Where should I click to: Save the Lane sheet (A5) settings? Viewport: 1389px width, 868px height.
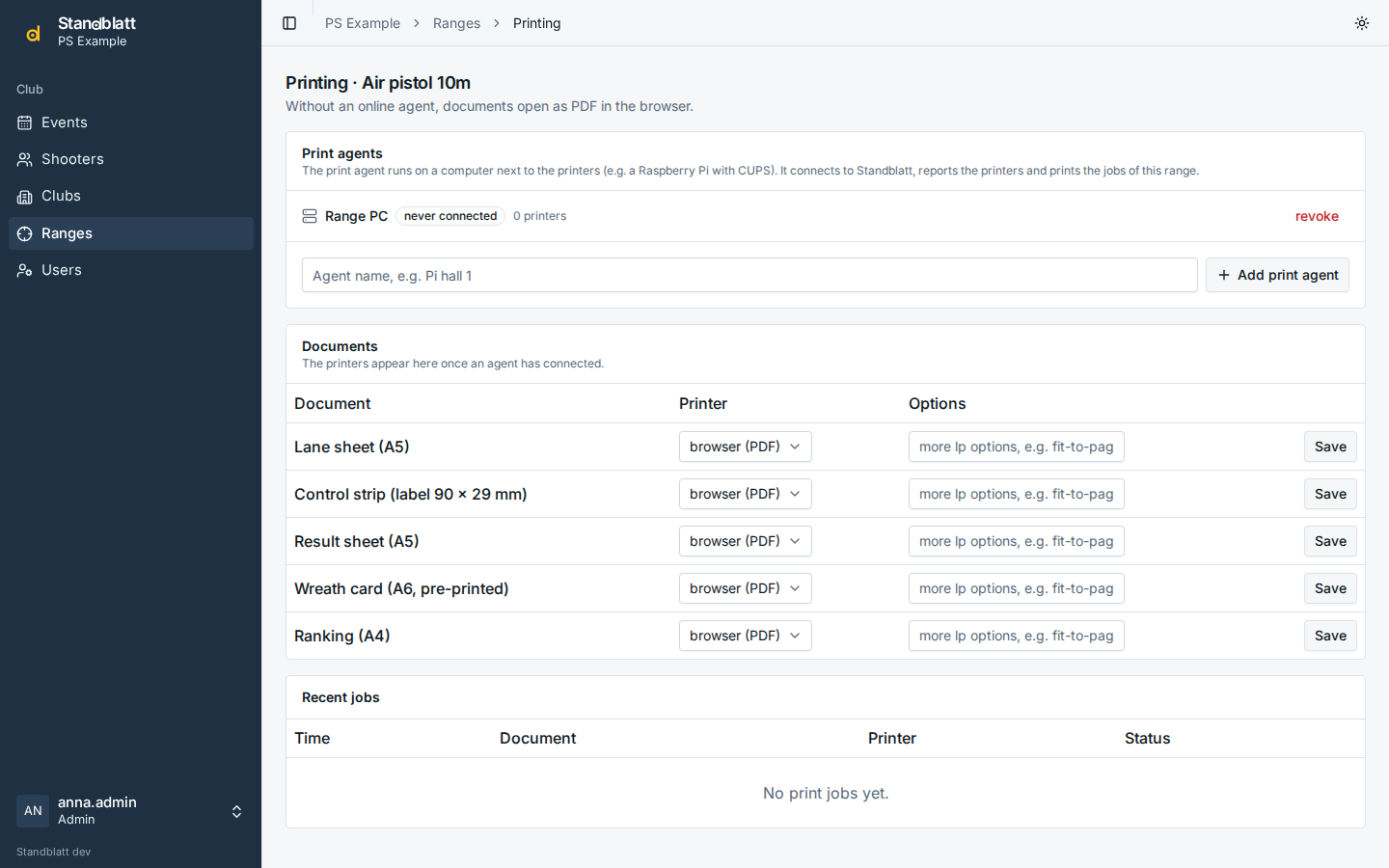click(1330, 447)
